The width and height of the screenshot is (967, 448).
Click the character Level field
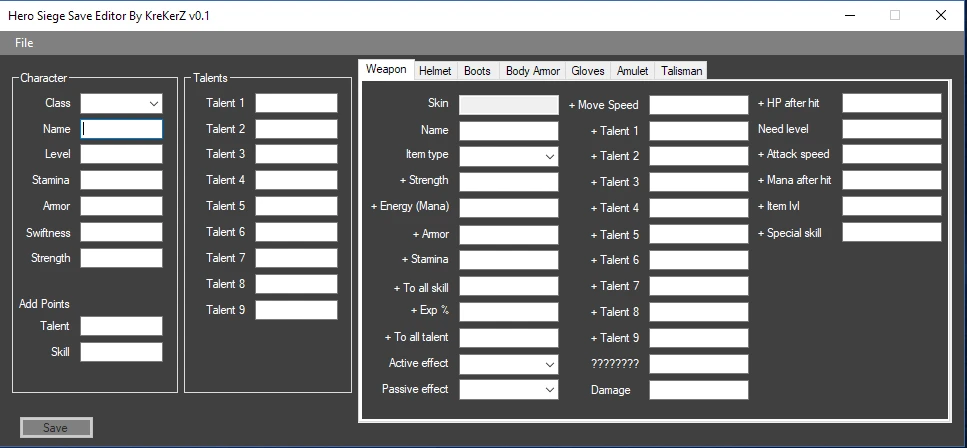[121, 154]
